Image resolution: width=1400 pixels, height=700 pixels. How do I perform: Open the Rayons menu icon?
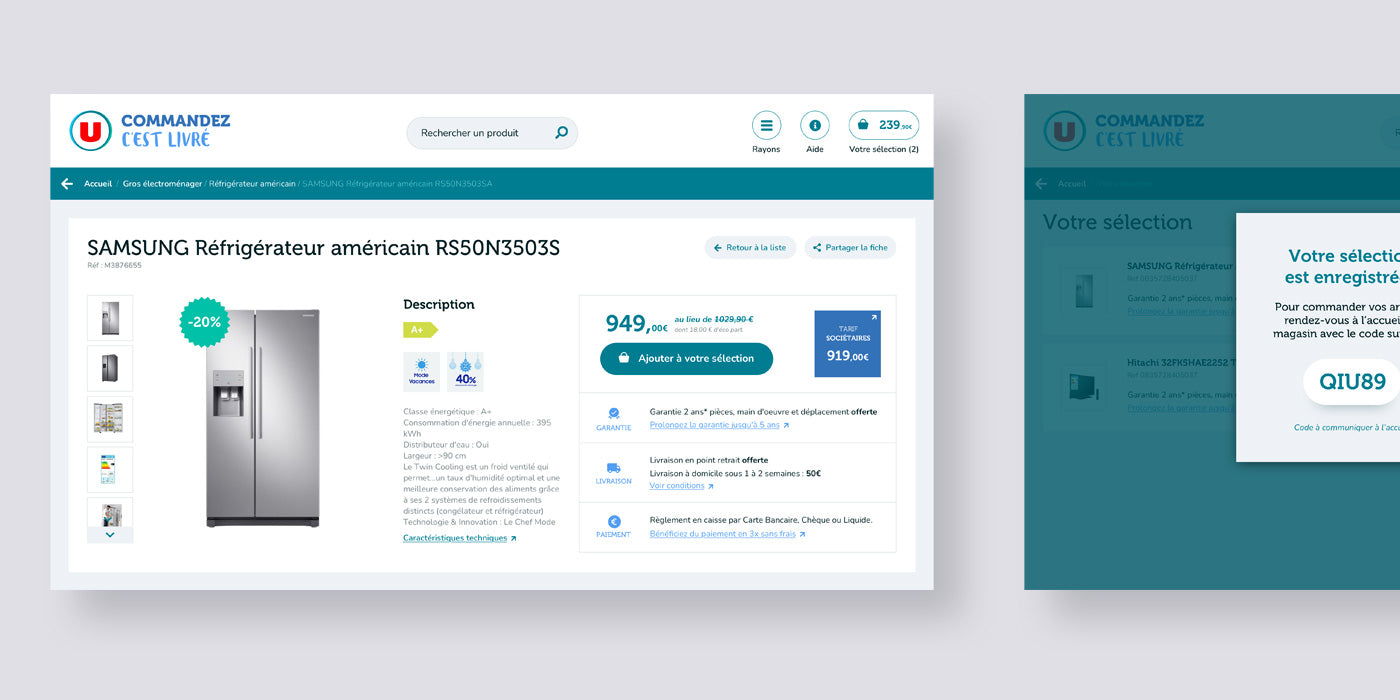[766, 126]
